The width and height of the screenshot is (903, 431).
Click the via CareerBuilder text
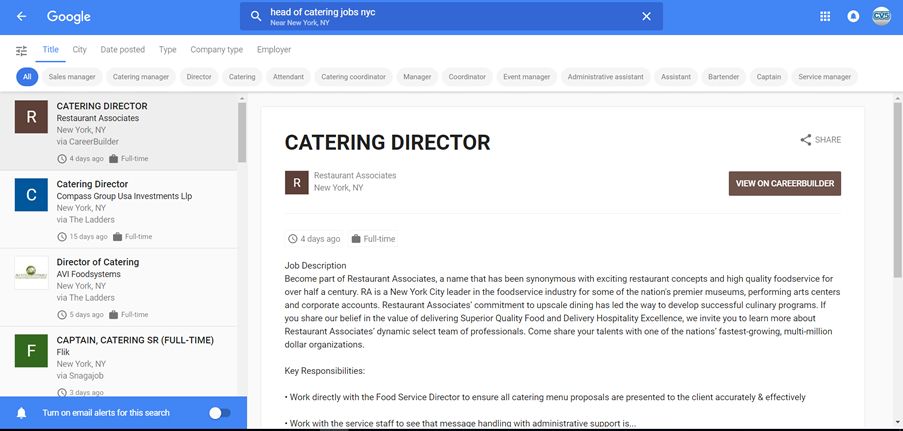click(x=88, y=141)
